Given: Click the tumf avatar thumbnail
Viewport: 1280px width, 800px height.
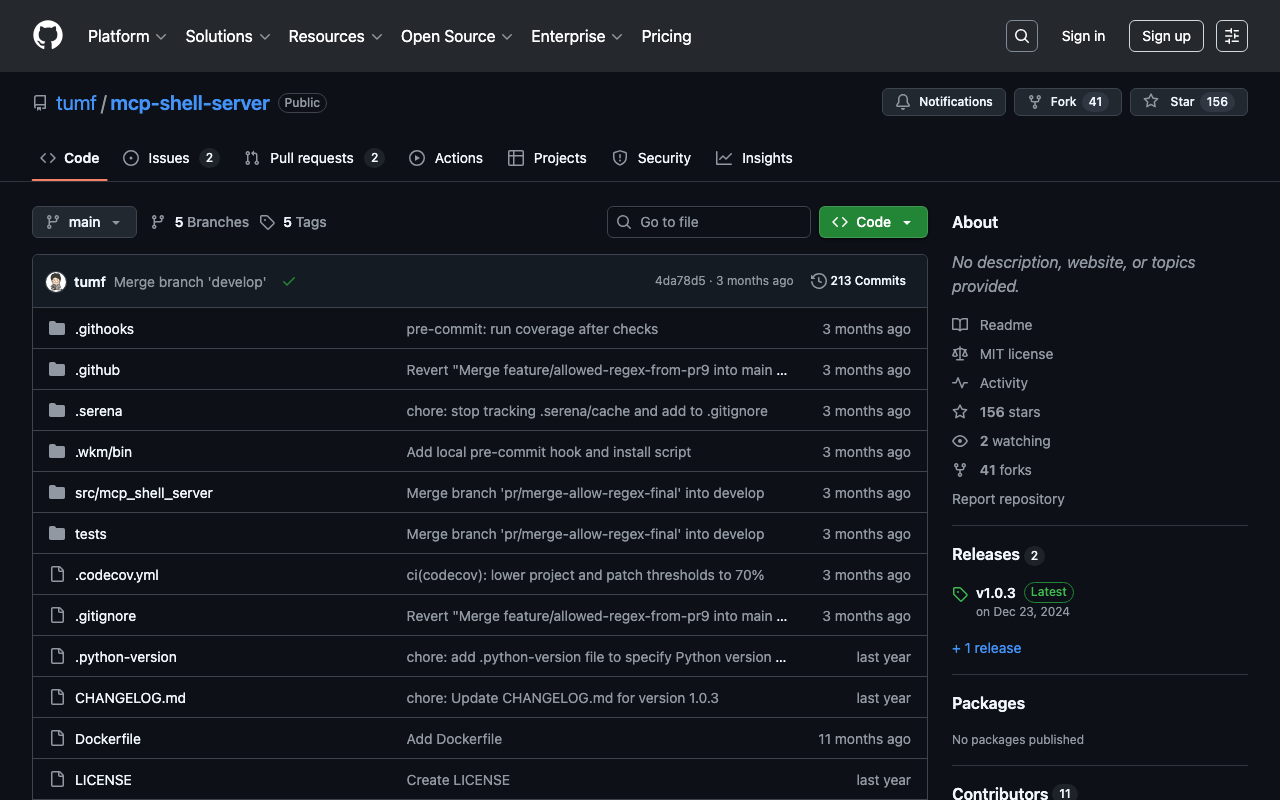Looking at the screenshot, I should pyautogui.click(x=56, y=282).
